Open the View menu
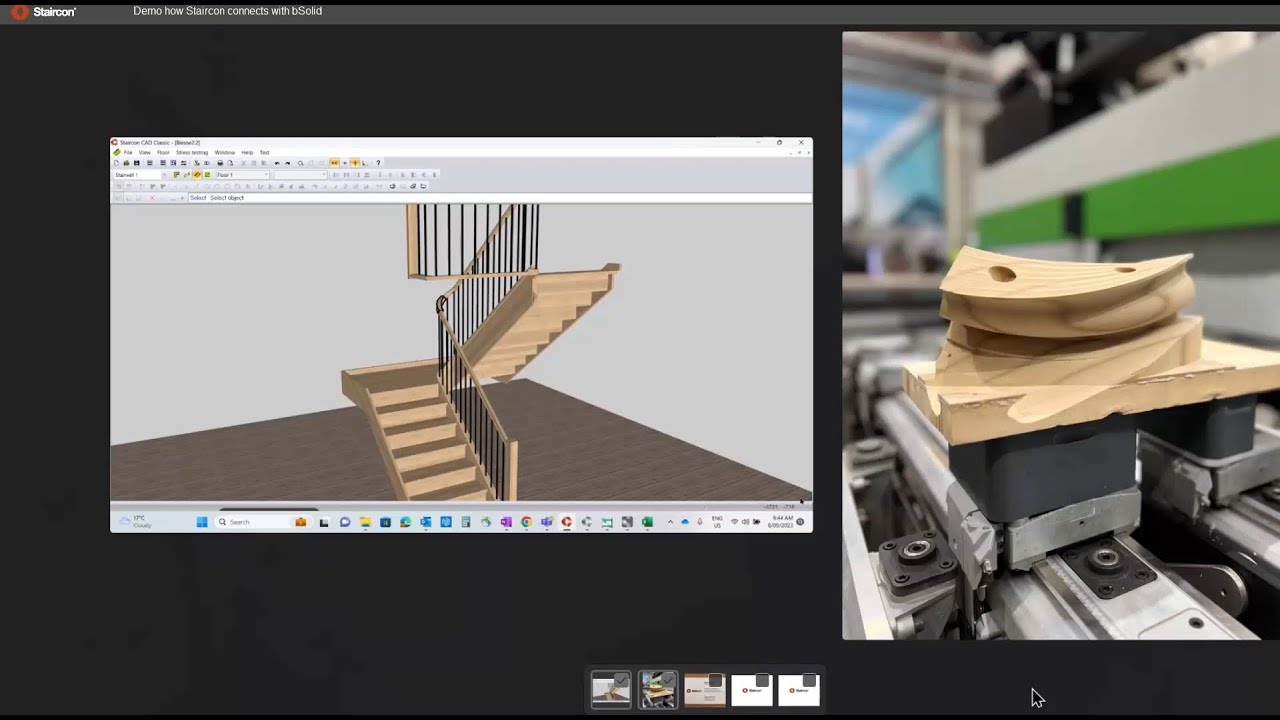This screenshot has width=1280, height=720. pyautogui.click(x=145, y=153)
